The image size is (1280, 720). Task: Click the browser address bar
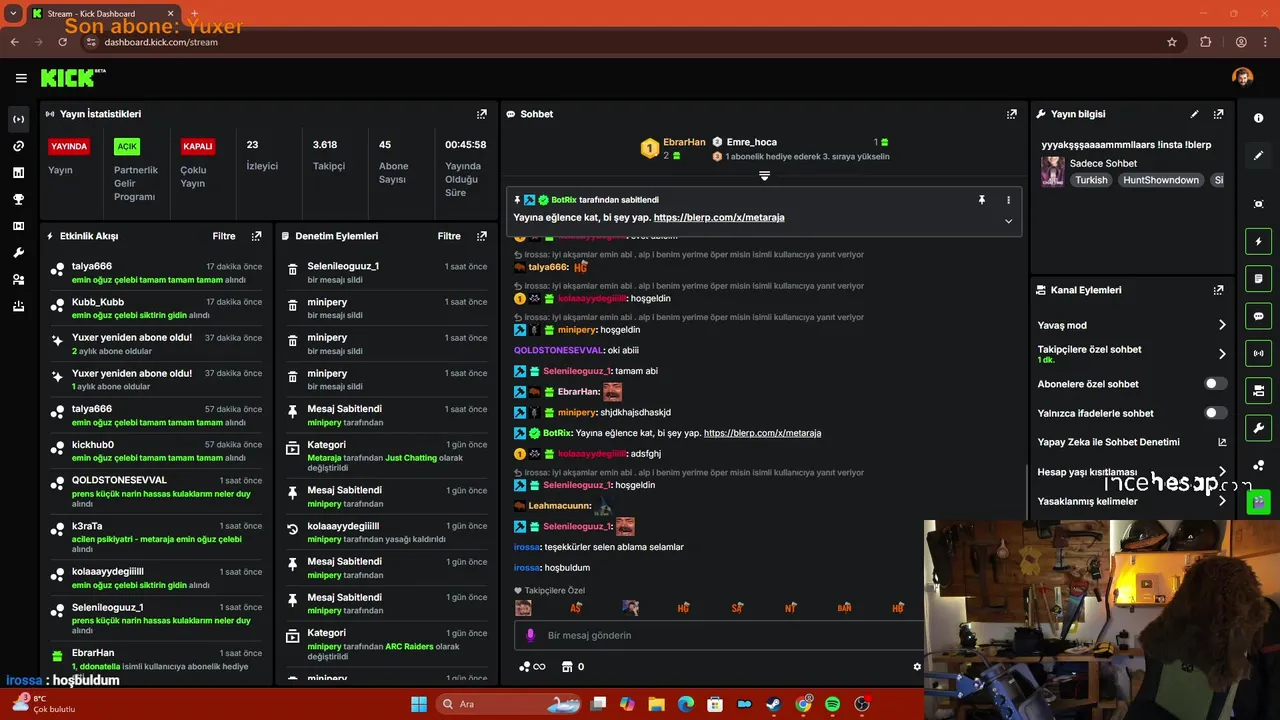click(x=630, y=42)
